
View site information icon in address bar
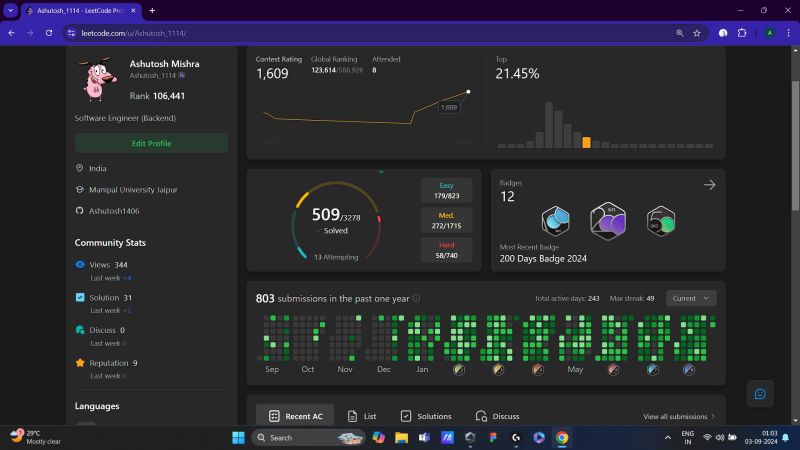click(x=71, y=33)
